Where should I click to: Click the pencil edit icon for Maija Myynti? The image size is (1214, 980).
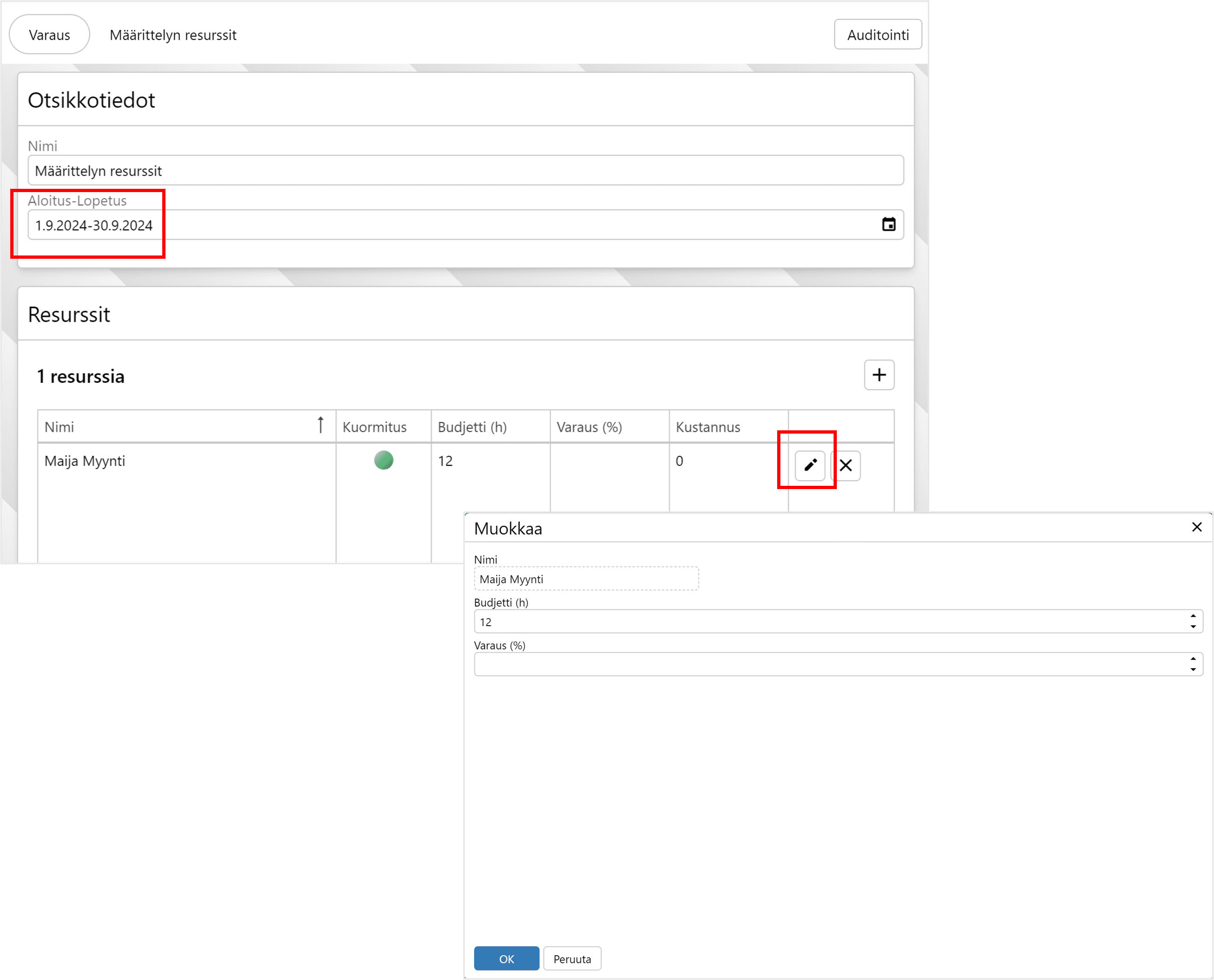tap(810, 465)
